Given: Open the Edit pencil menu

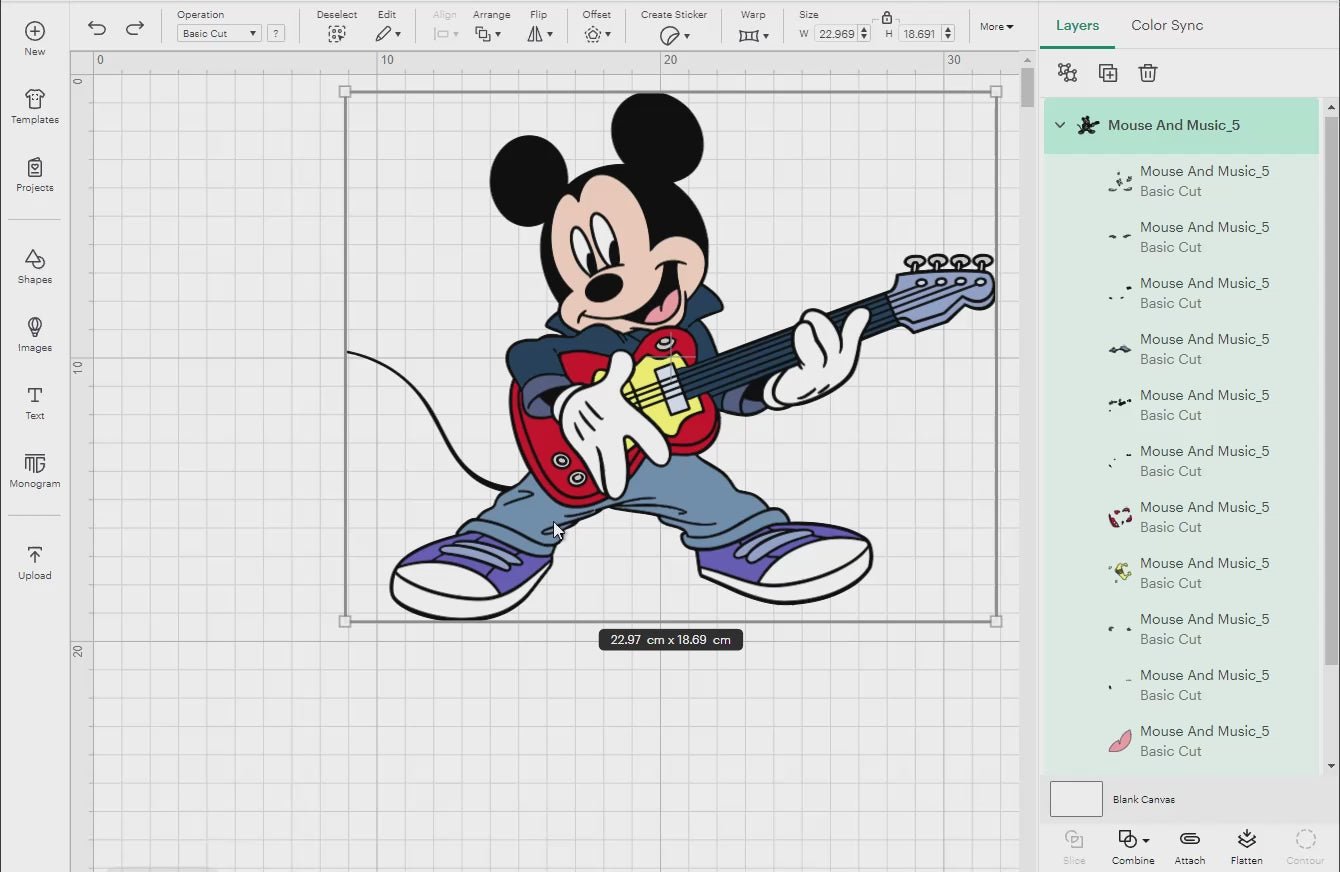Looking at the screenshot, I should 387,34.
